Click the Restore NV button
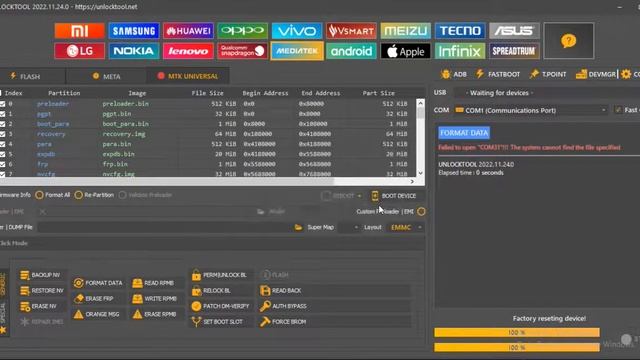The width and height of the screenshot is (640, 360). [x=42, y=291]
